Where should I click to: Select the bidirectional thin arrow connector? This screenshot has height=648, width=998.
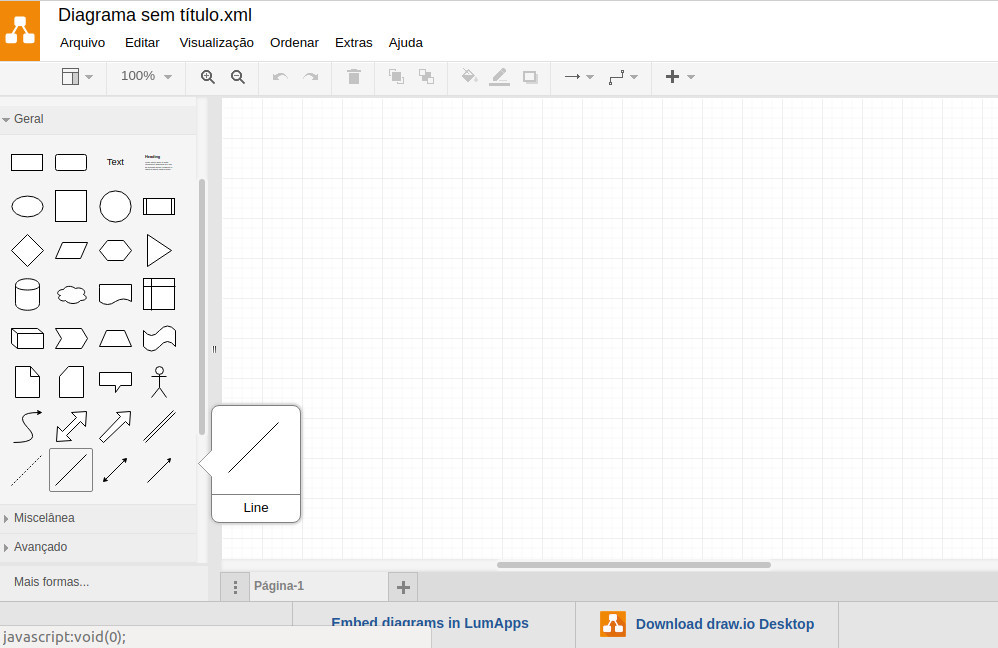(x=115, y=470)
